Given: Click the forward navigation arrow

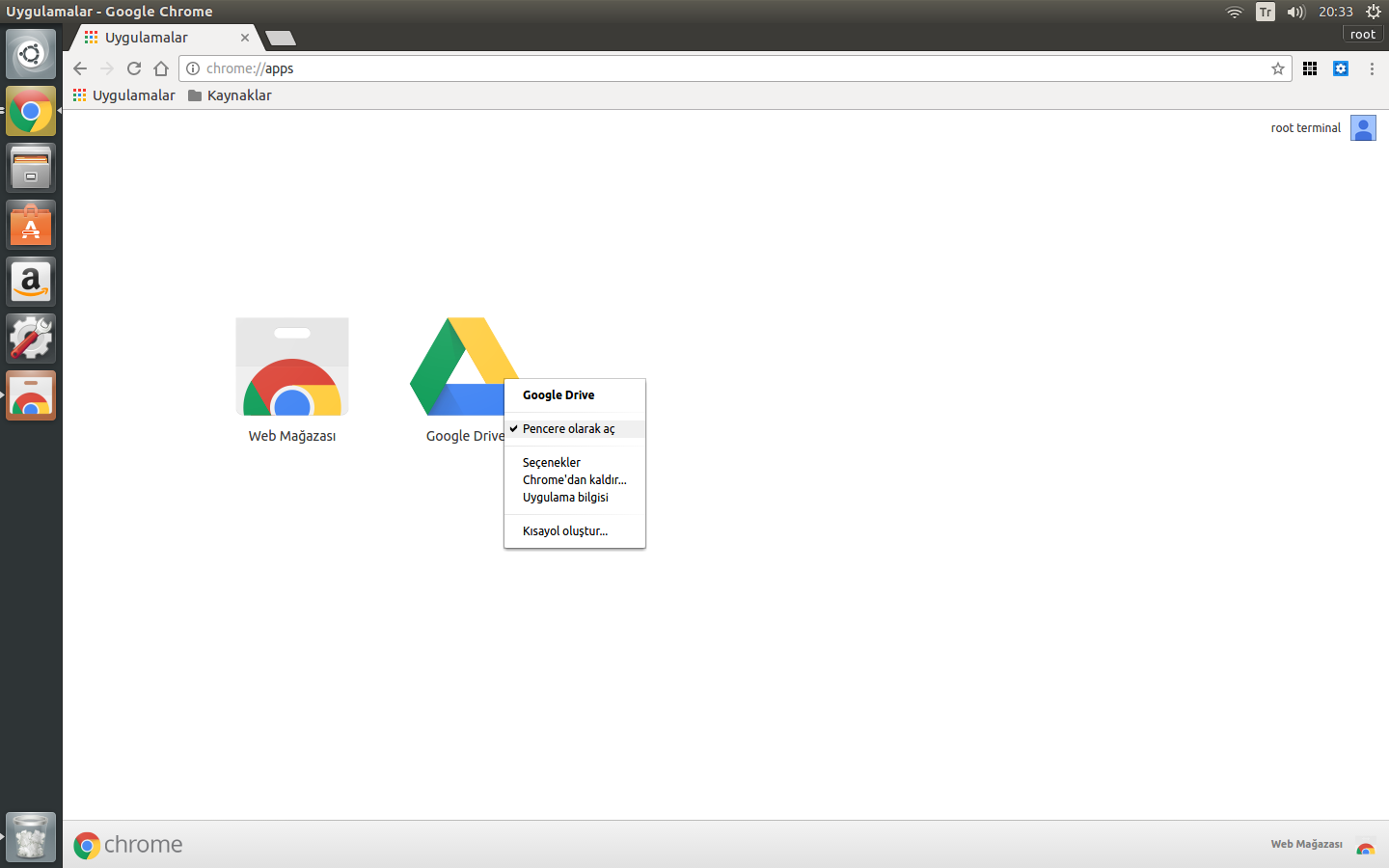Looking at the screenshot, I should [107, 68].
